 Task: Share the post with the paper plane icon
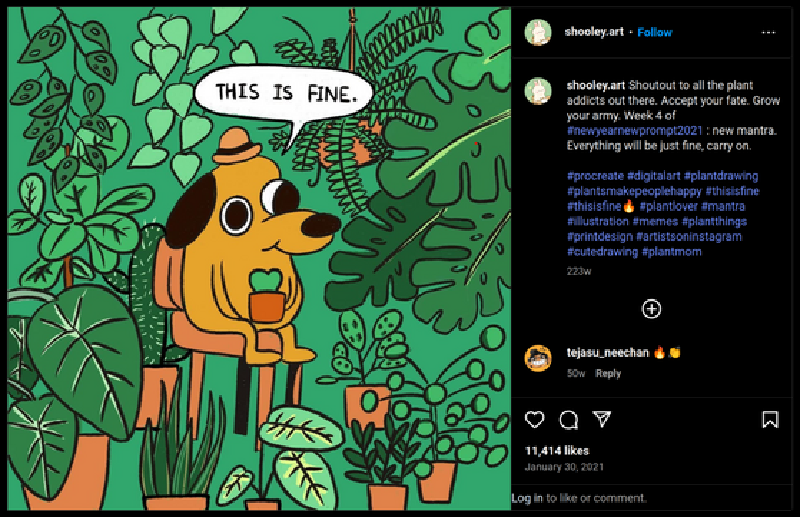point(601,419)
